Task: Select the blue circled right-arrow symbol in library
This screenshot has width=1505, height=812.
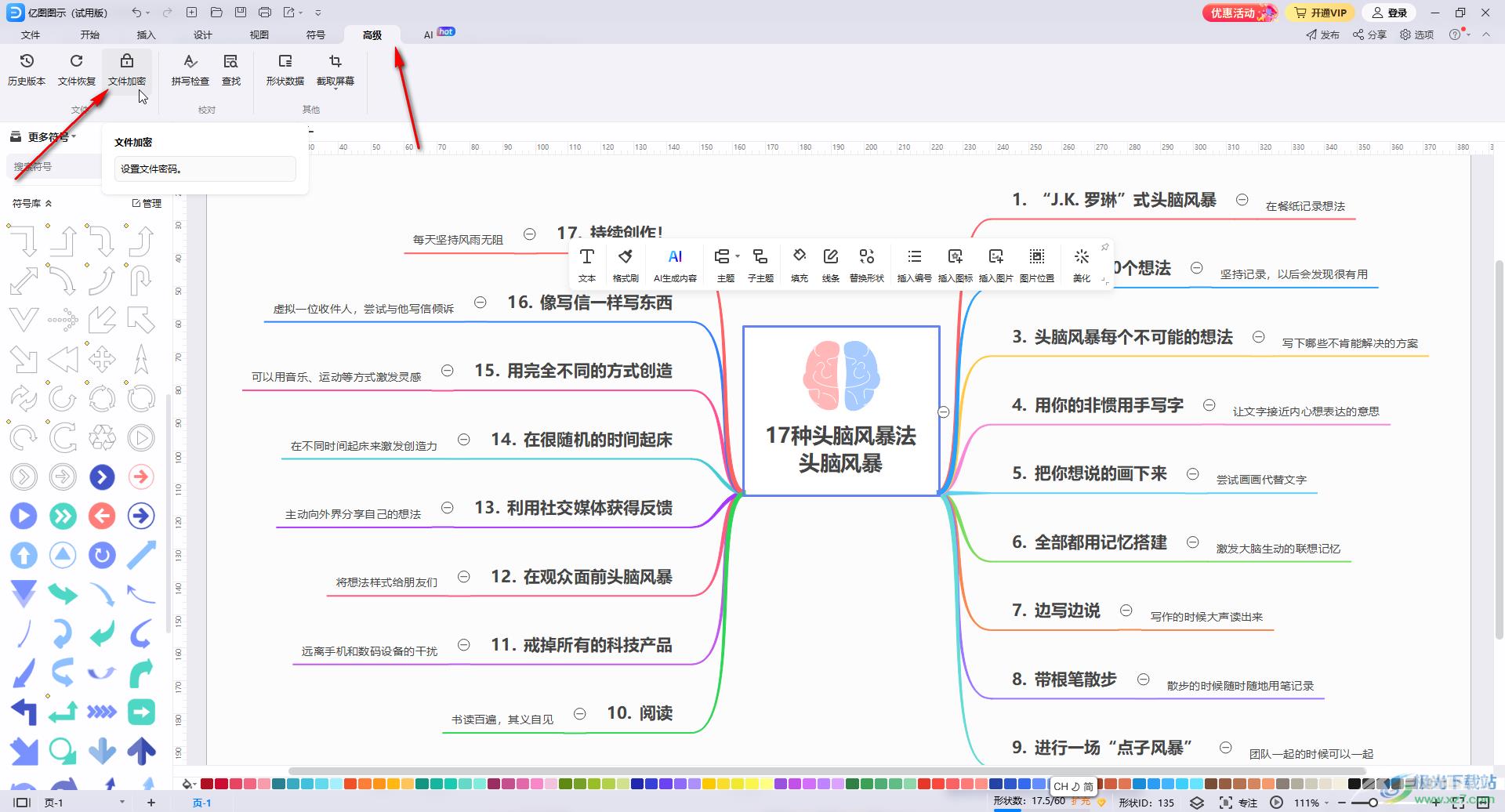Action: [141, 516]
